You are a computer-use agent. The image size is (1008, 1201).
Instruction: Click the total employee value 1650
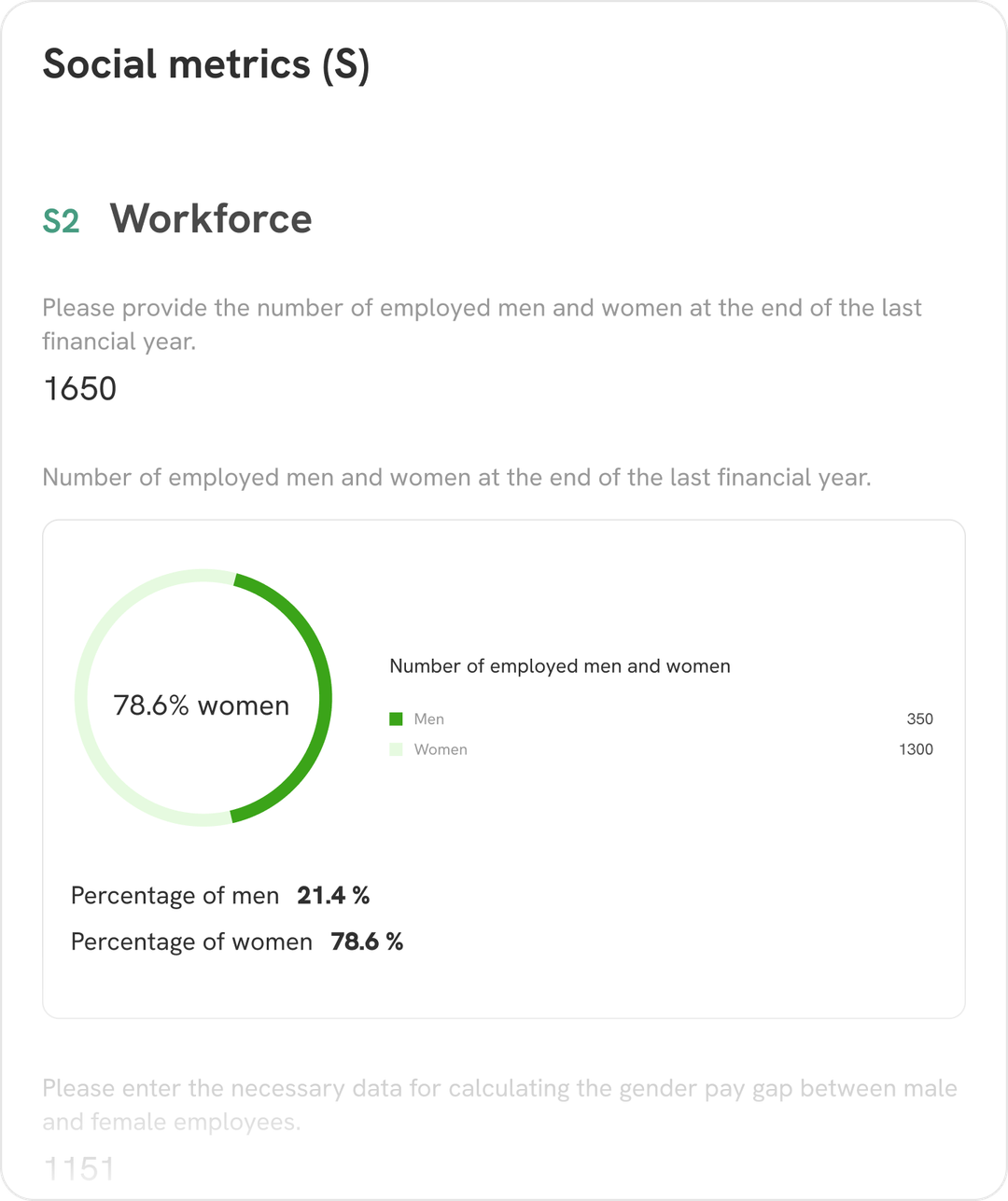80,388
